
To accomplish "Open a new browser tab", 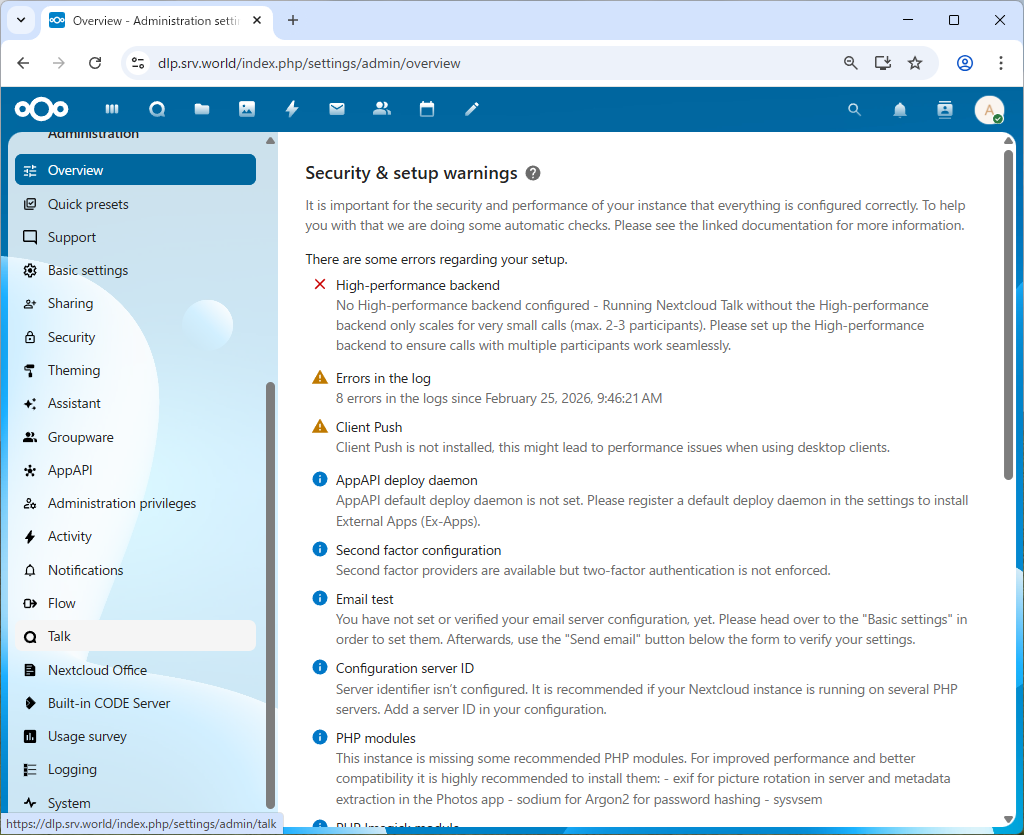I will 293,20.
